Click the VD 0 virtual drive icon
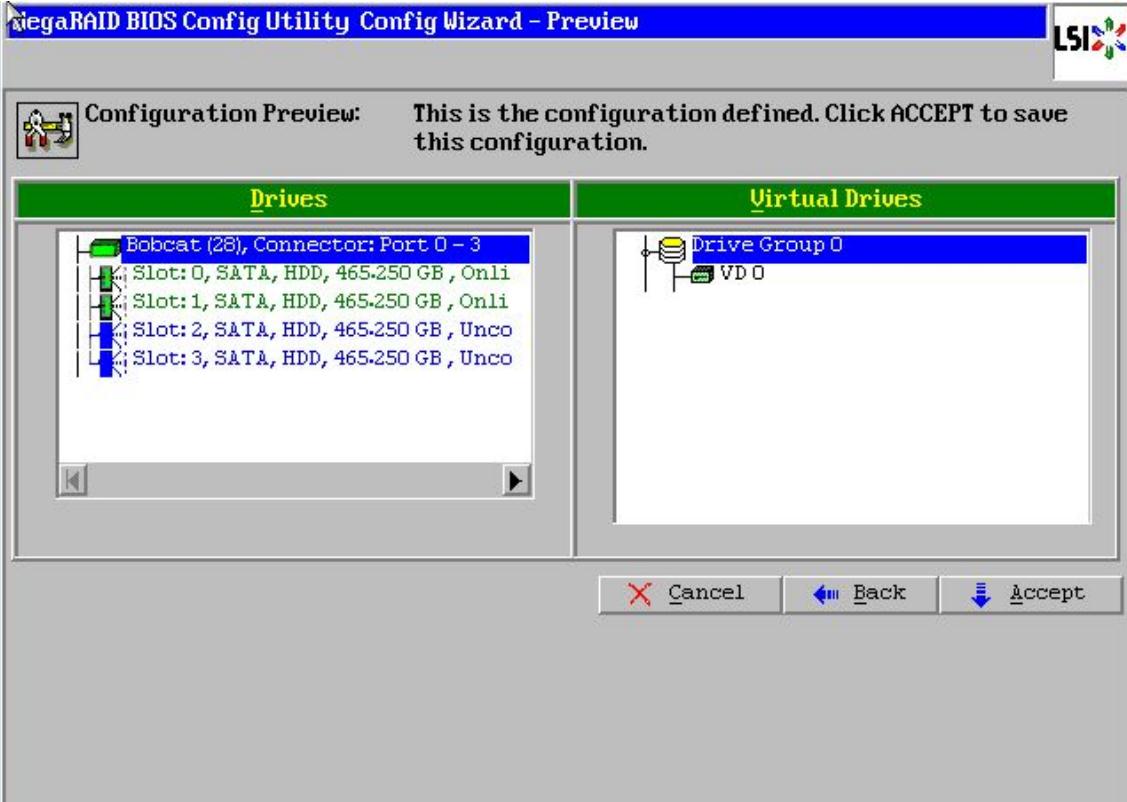The image size is (1127, 802). [702, 275]
